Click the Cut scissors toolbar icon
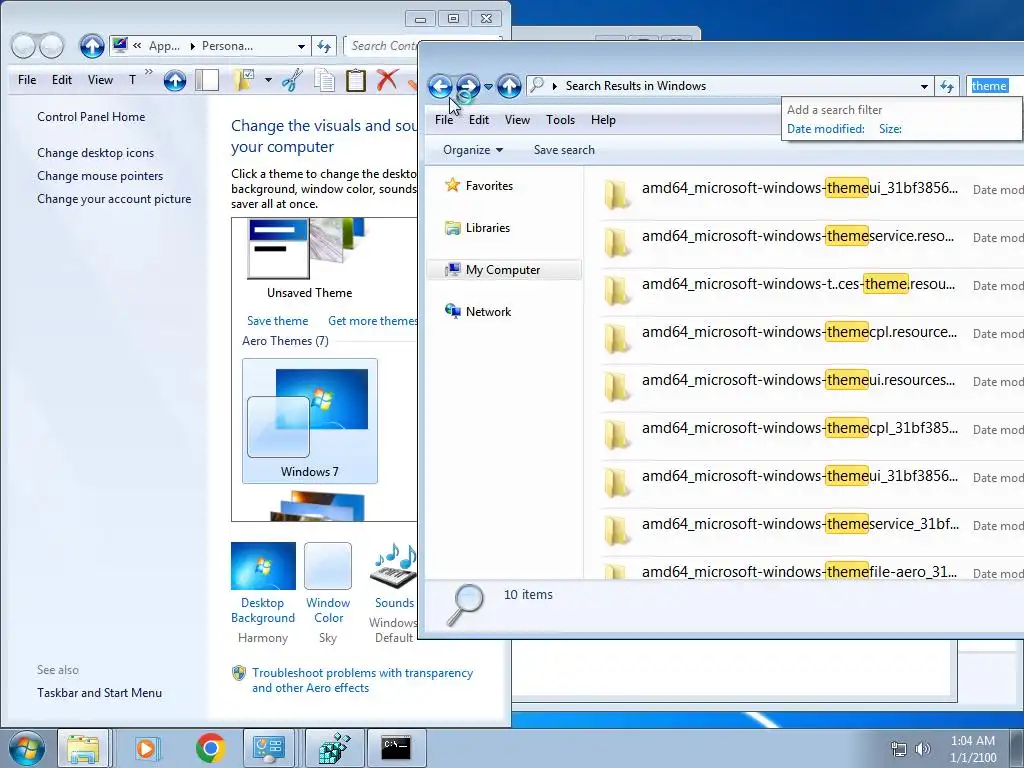 pos(292,80)
